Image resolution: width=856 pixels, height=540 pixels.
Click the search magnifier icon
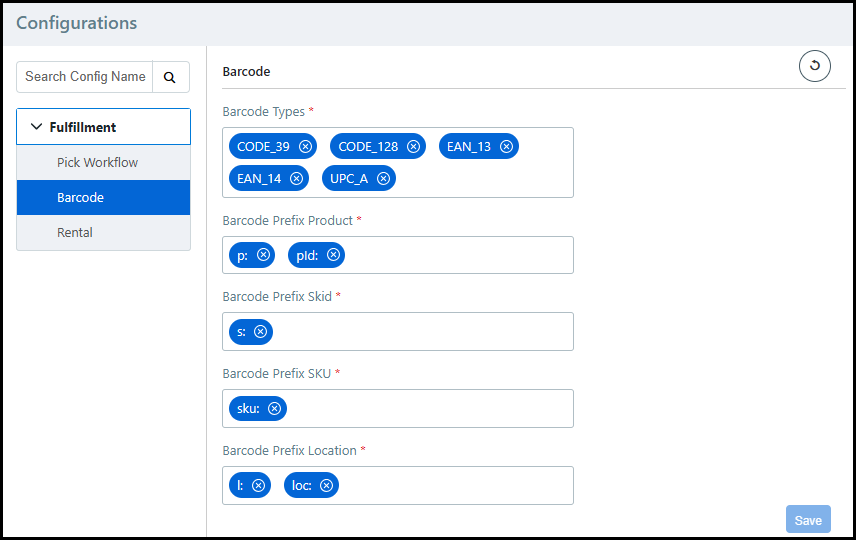[x=170, y=77]
